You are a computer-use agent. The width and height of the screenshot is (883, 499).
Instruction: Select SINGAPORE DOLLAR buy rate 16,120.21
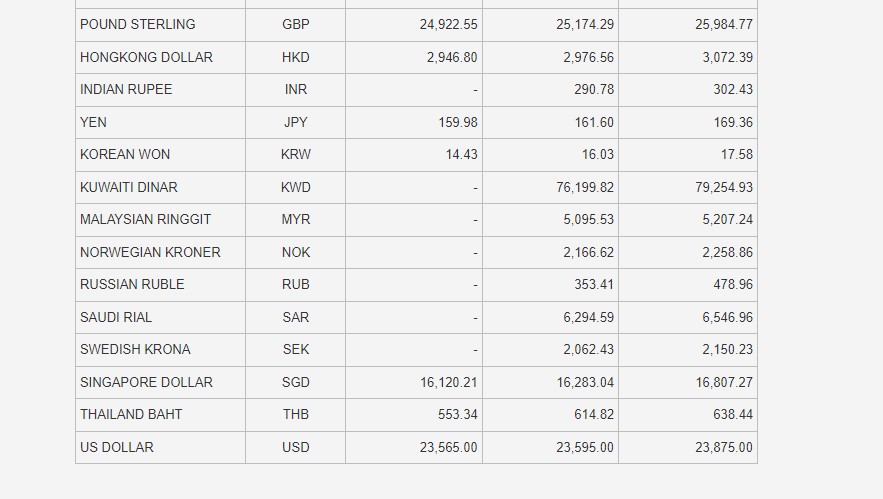pyautogui.click(x=448, y=382)
